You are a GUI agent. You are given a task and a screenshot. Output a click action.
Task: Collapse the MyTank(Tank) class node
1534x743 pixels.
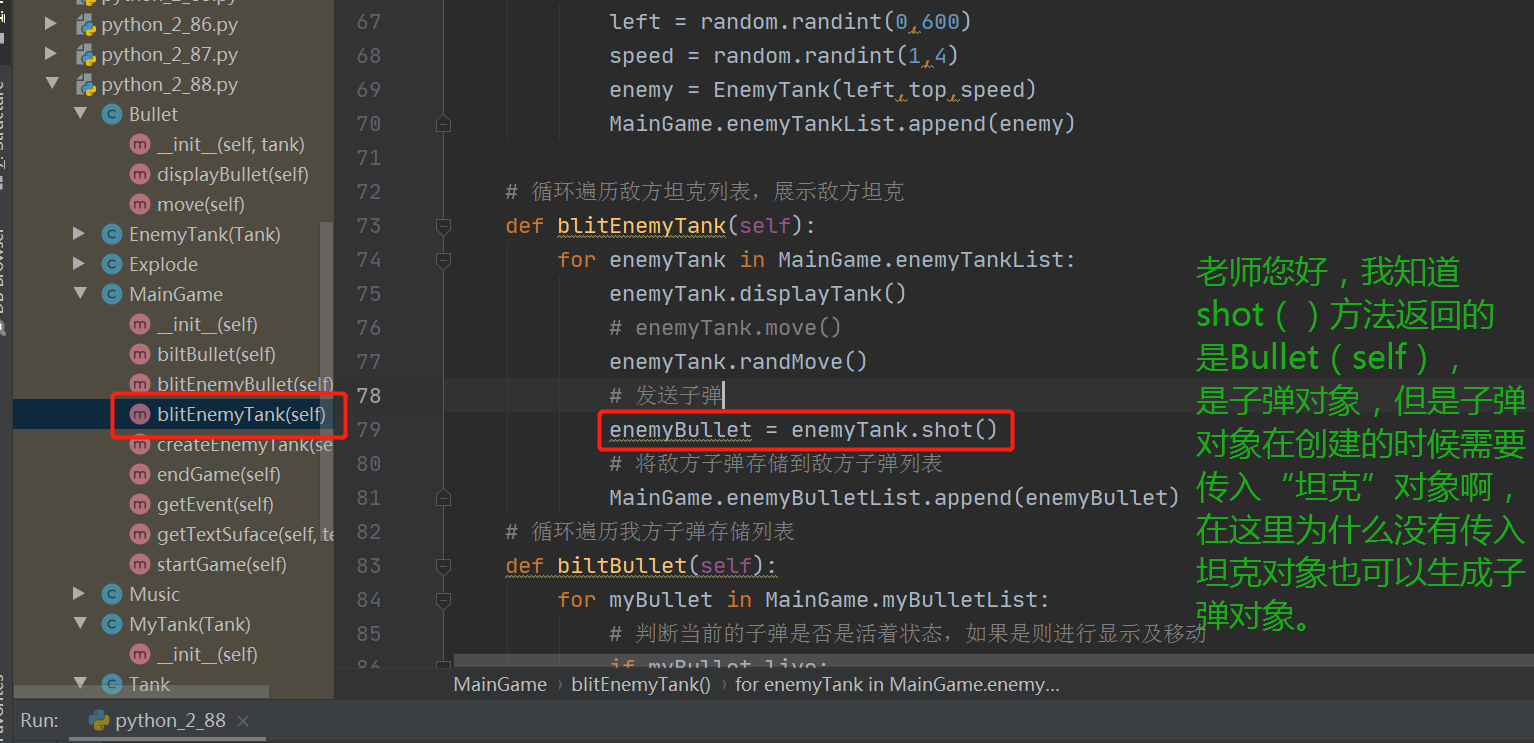[79, 625]
